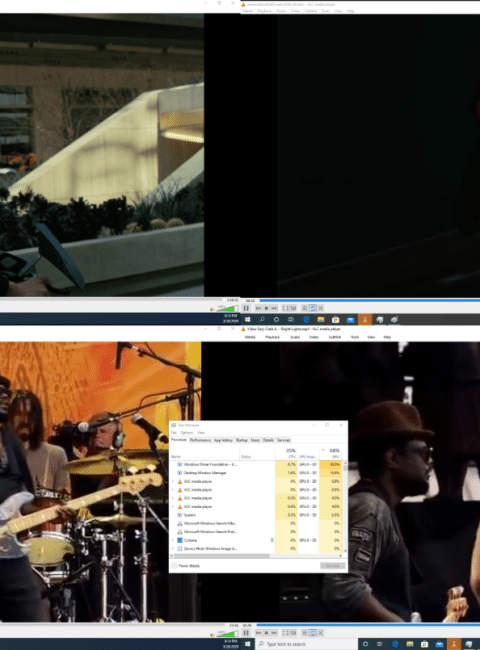Click the Cortana circle on the lower taskbar
The height and width of the screenshot is (650, 480).
pyautogui.click(x=365, y=644)
